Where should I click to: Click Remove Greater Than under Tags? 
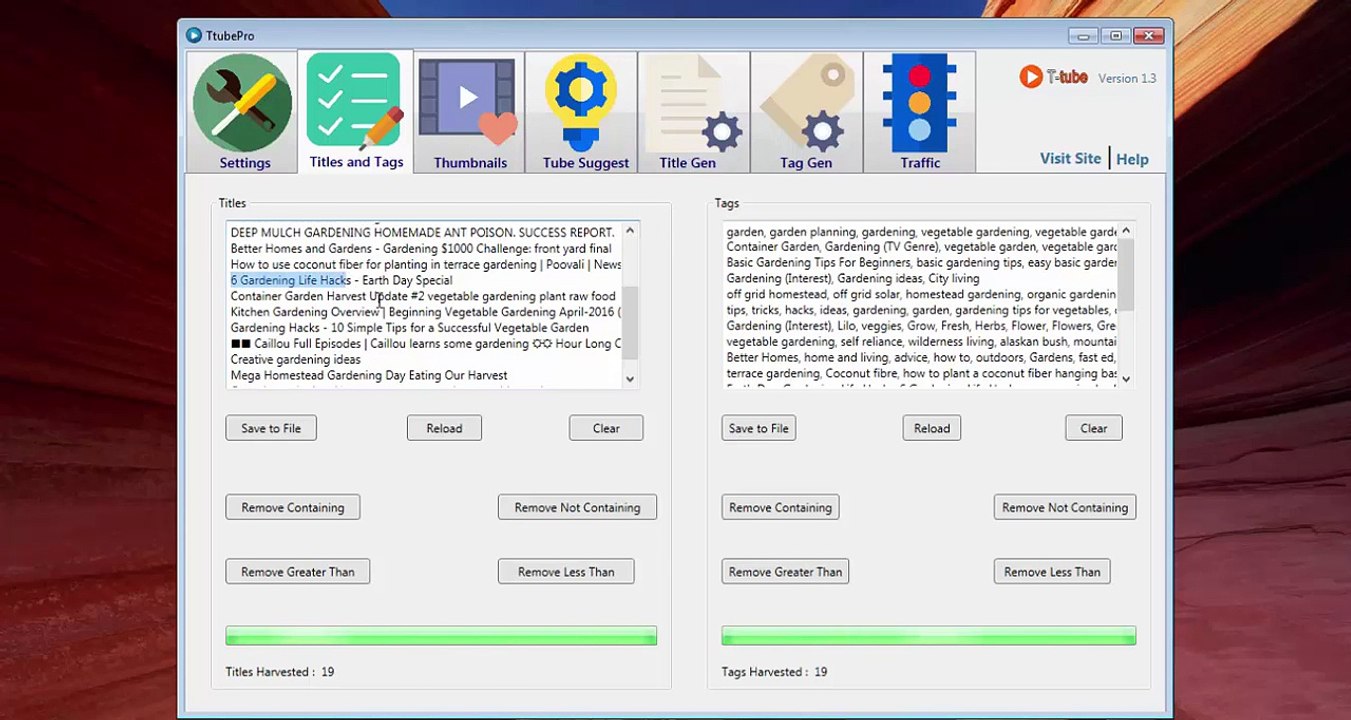click(x=785, y=571)
